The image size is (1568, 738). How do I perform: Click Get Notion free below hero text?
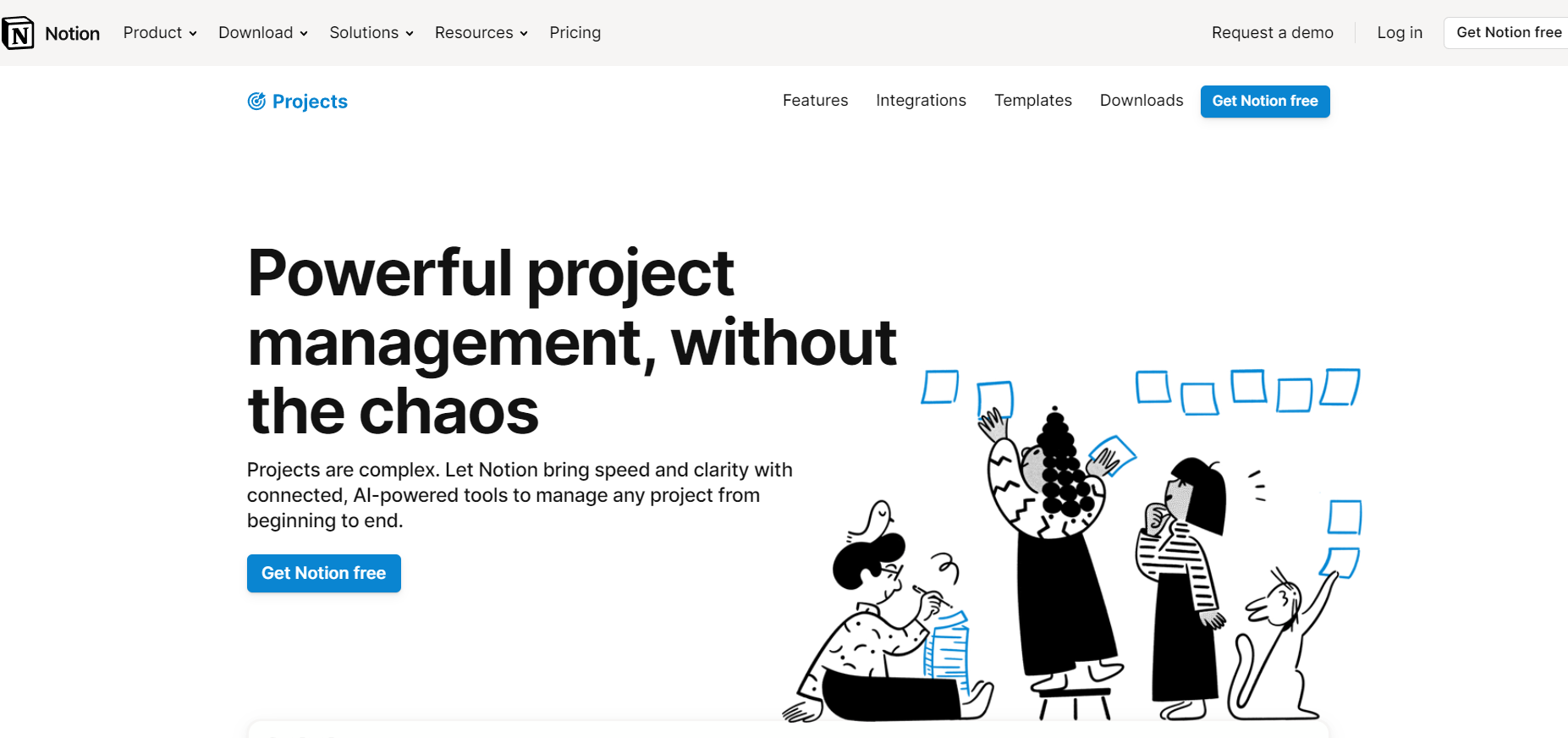pos(324,573)
